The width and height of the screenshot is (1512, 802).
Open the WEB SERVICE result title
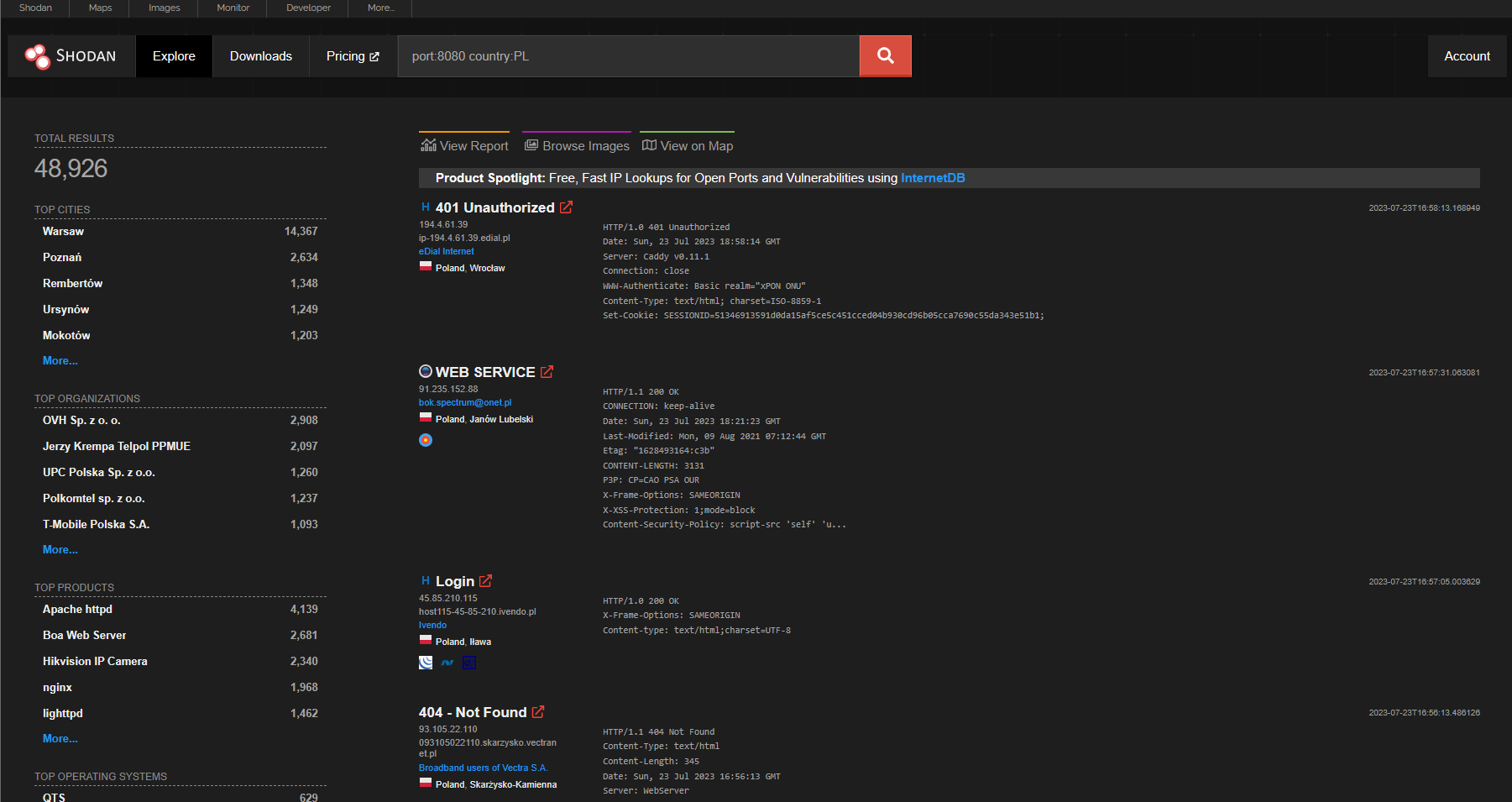(x=485, y=372)
